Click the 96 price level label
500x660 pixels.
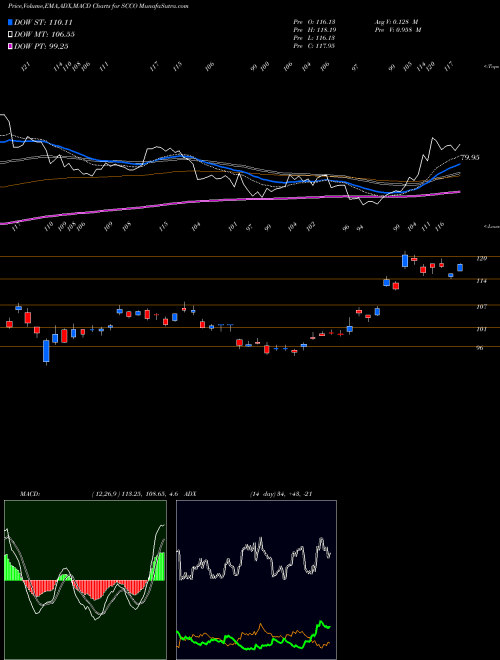click(x=480, y=348)
